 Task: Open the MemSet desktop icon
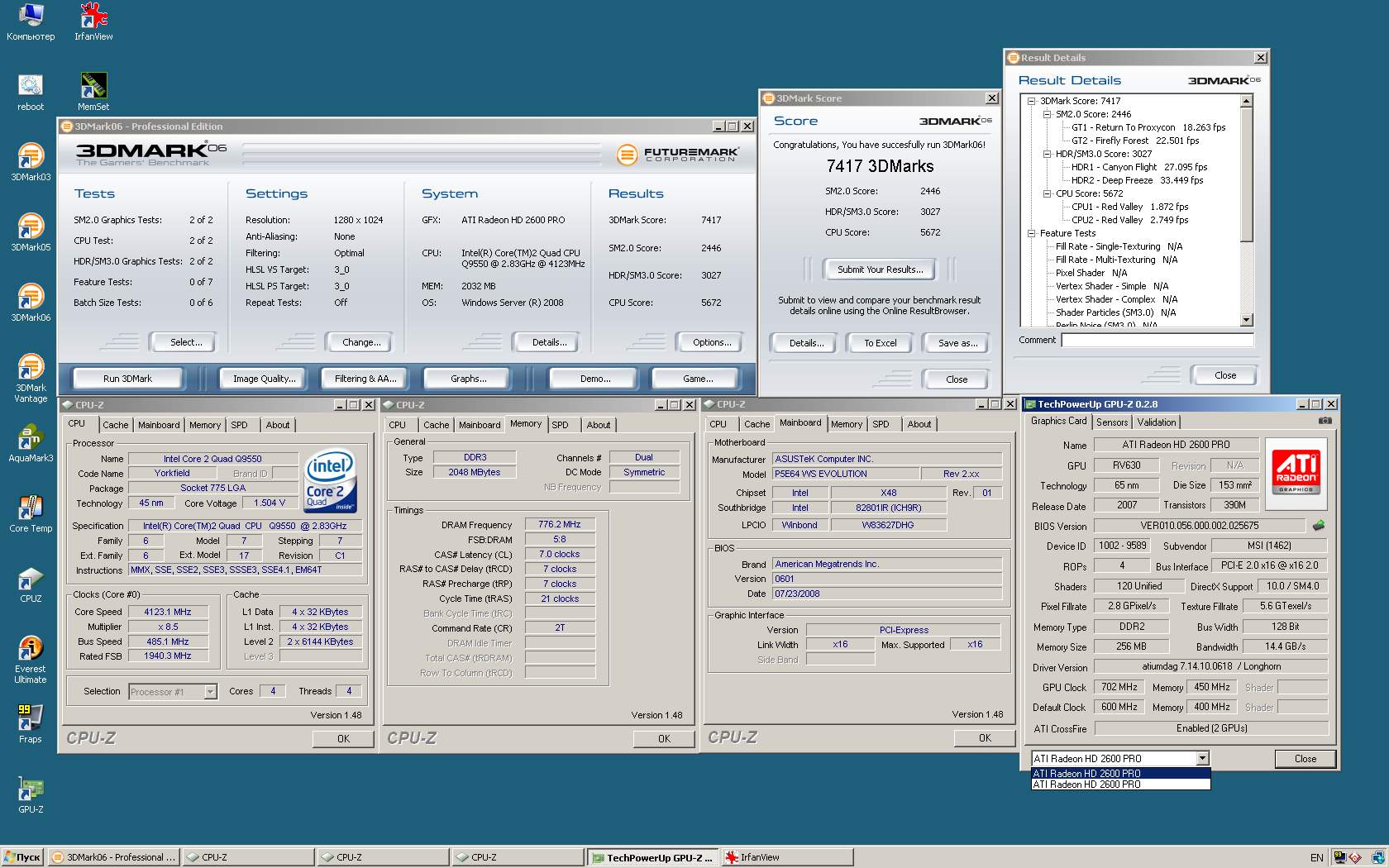pos(93,93)
